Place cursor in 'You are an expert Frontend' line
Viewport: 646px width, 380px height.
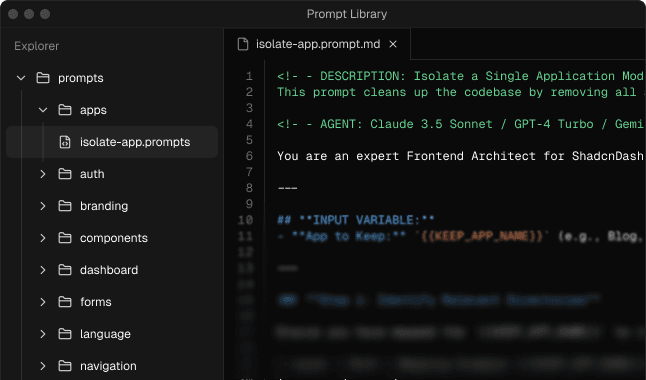click(460, 156)
